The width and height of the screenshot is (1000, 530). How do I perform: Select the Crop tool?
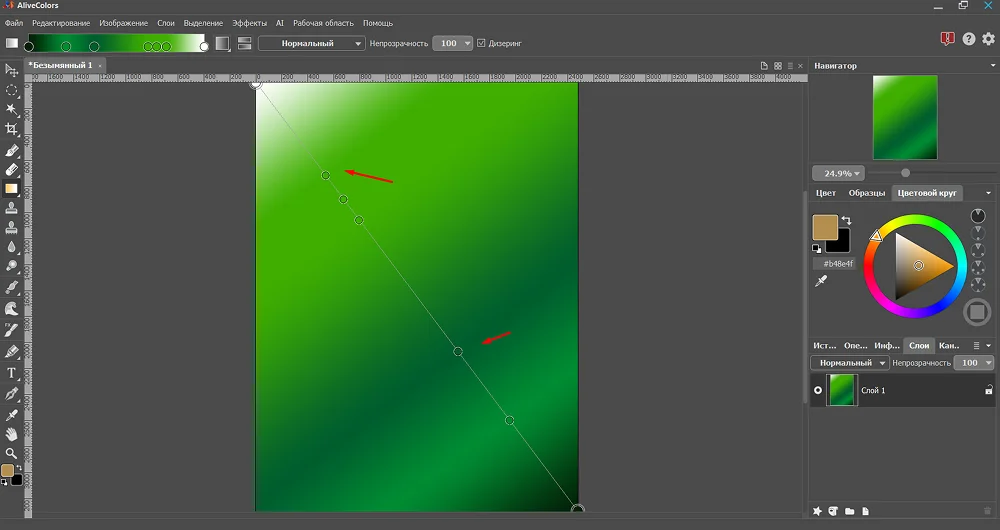click(11, 129)
